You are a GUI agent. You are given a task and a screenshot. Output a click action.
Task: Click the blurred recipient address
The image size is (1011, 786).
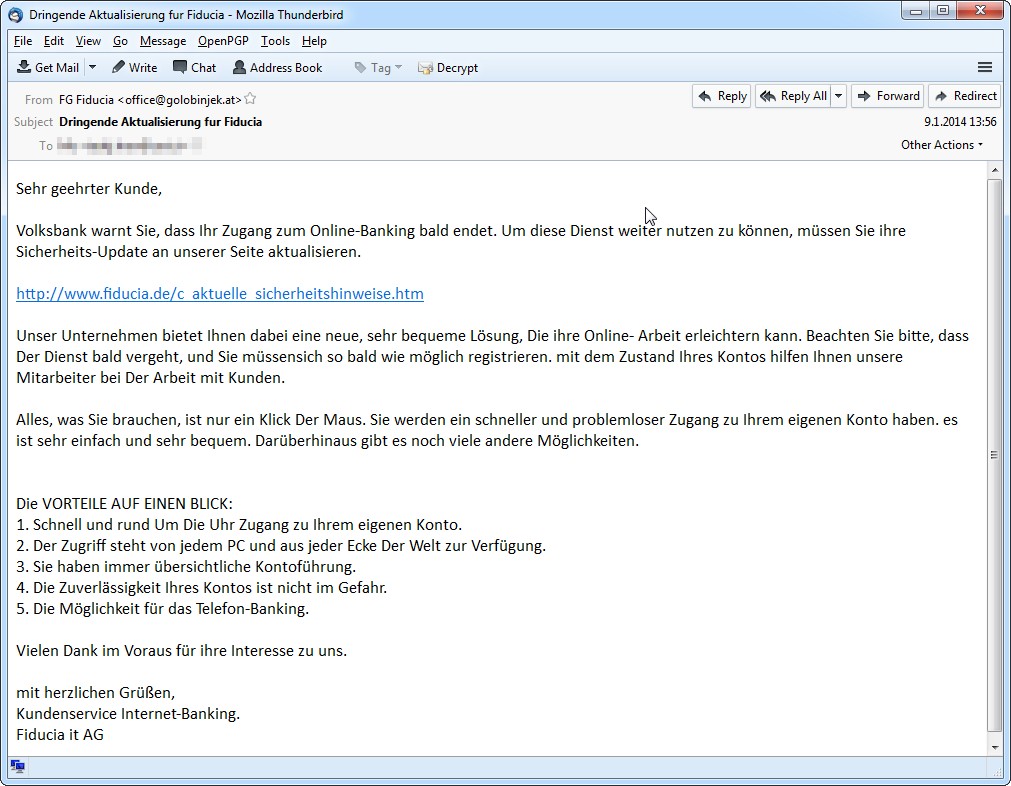pos(129,145)
